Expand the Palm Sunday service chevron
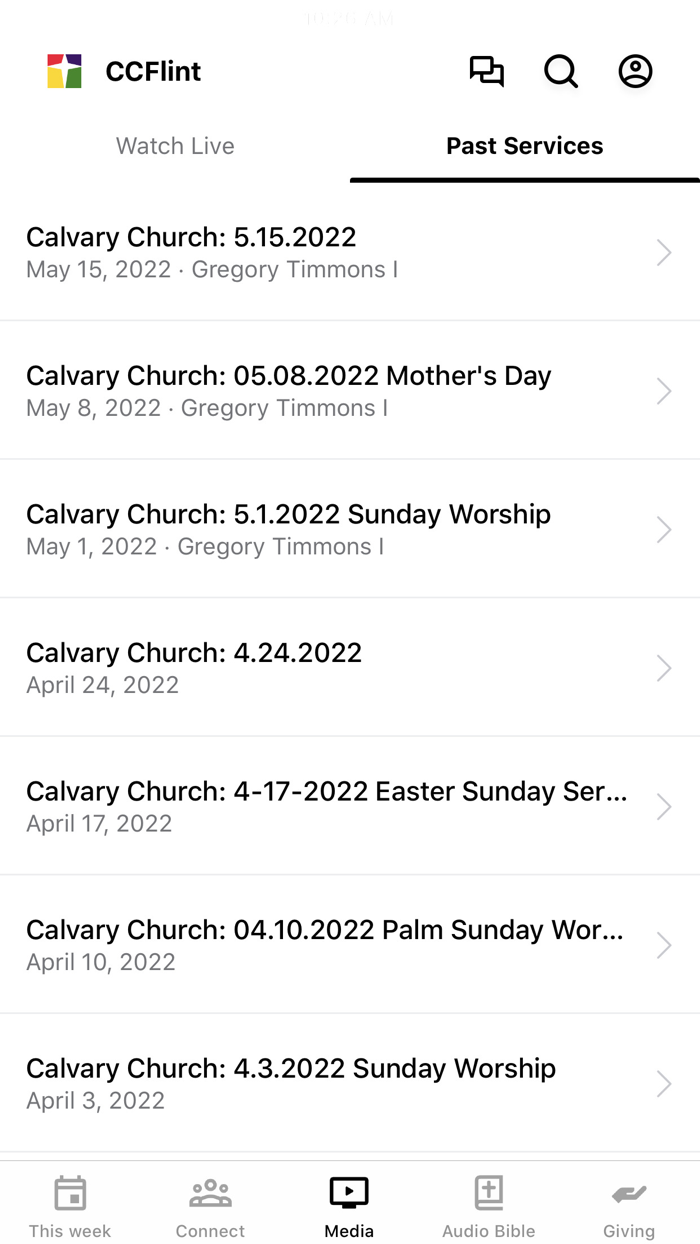Viewport: 700px width, 1244px height. click(663, 944)
